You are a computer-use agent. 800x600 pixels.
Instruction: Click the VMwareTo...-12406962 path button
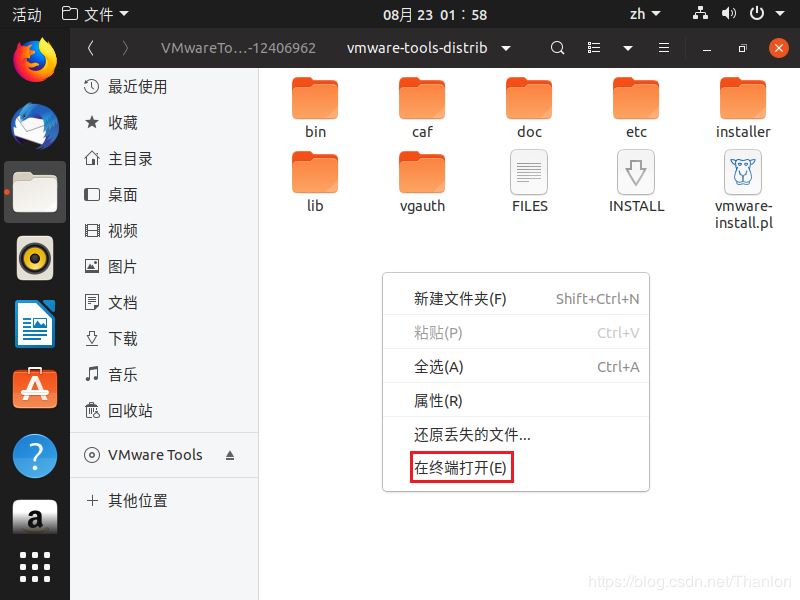coord(238,48)
